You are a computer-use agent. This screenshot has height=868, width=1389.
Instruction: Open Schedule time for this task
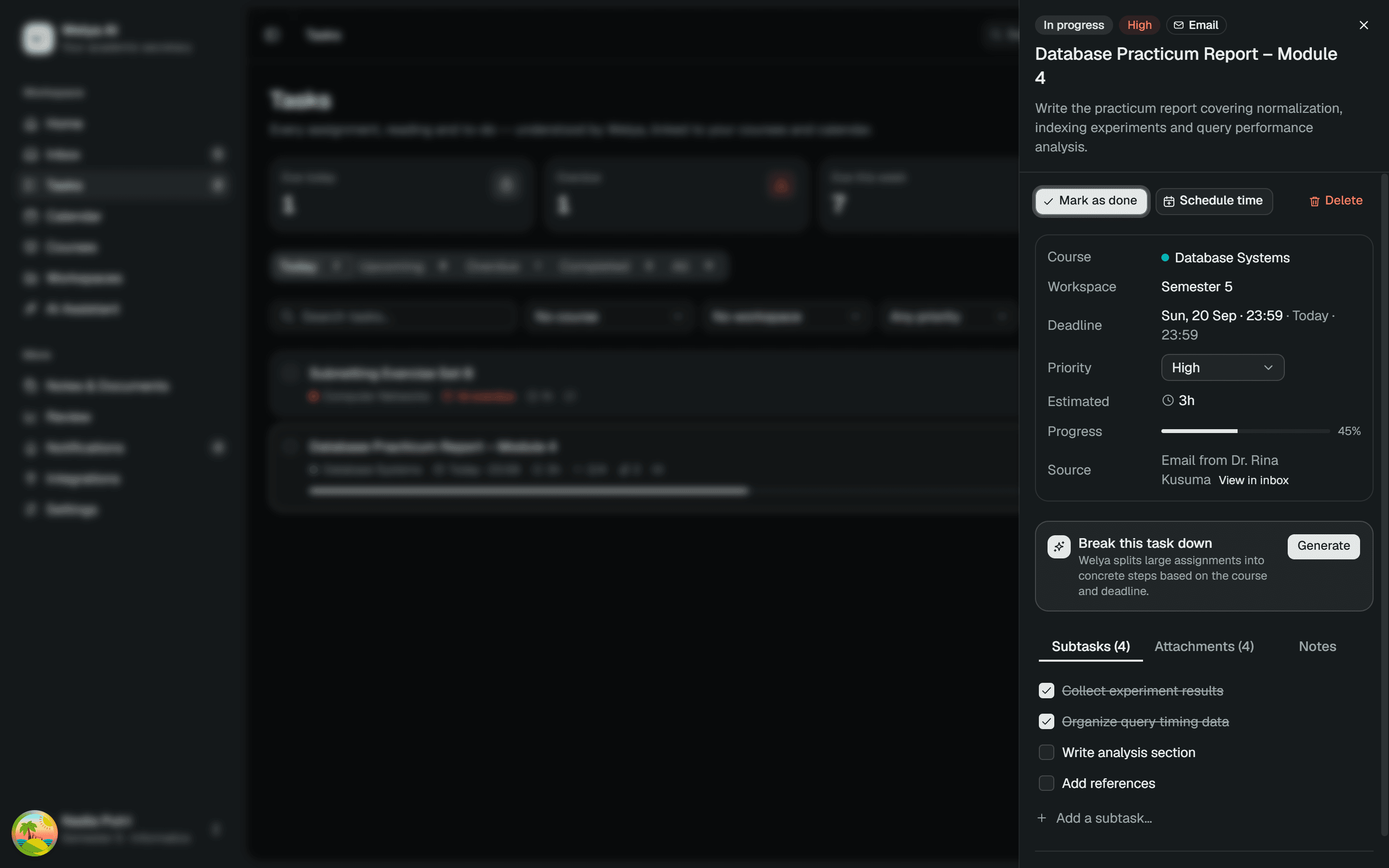coord(1214,201)
